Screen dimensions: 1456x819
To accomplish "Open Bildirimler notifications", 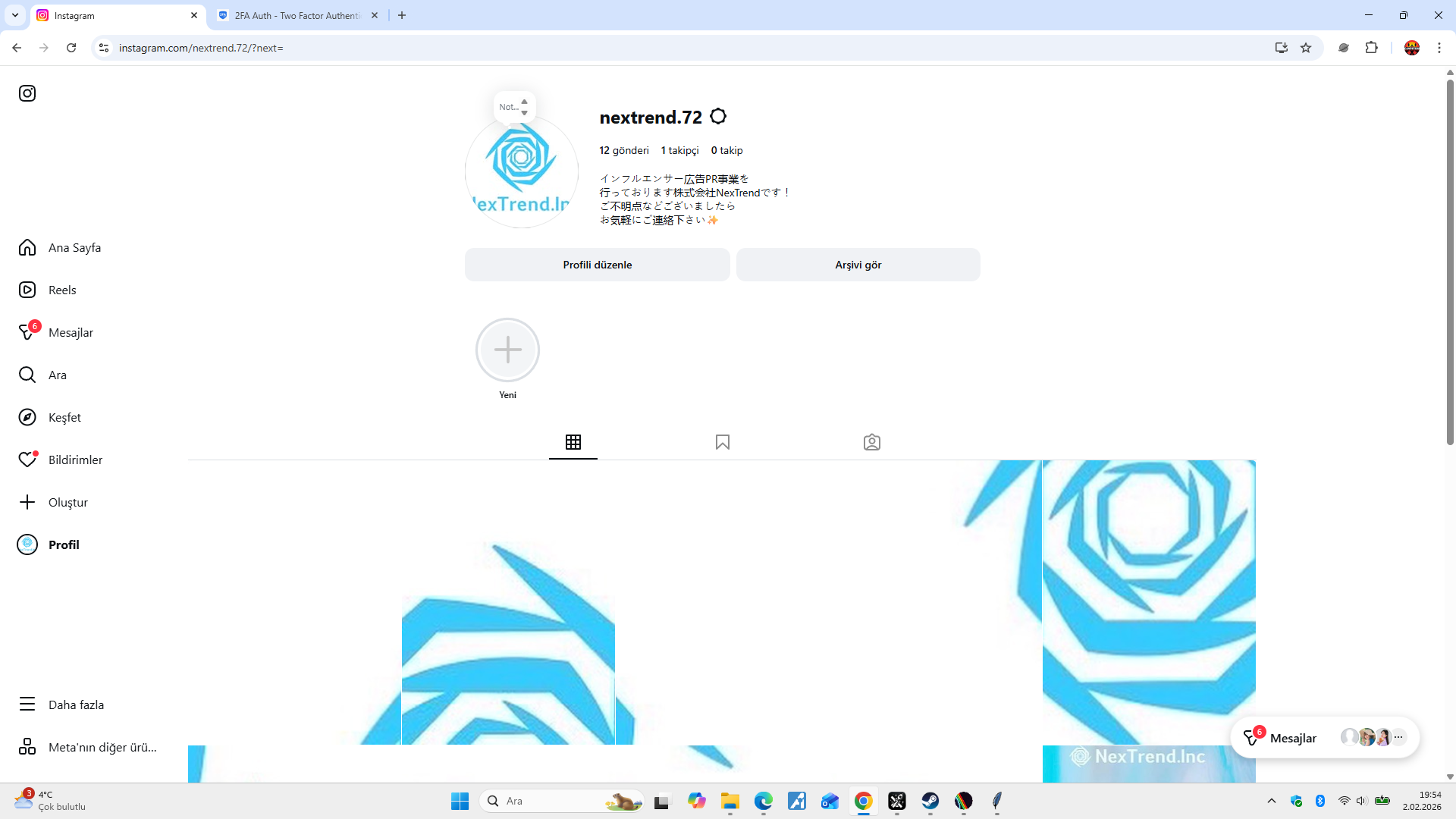I will (60, 460).
